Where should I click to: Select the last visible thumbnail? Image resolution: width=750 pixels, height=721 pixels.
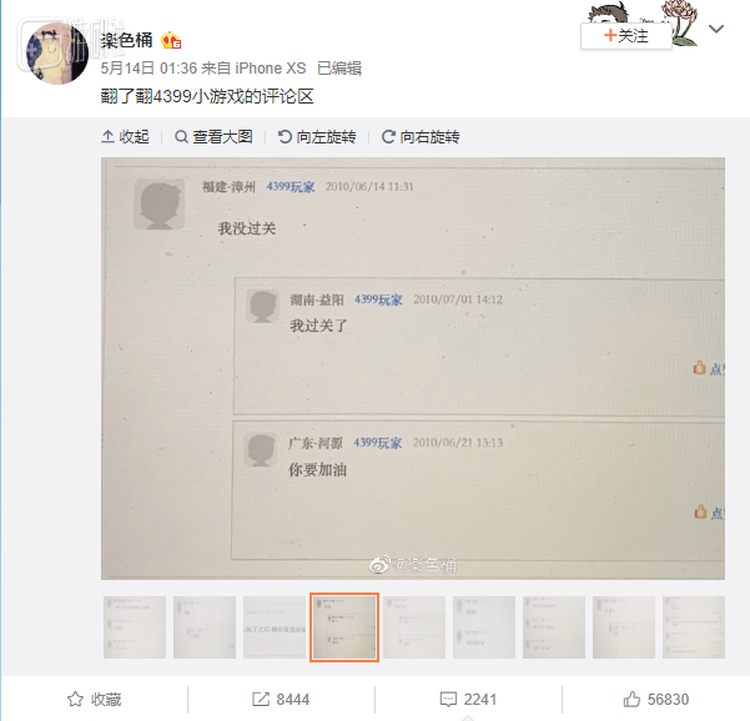click(x=694, y=627)
